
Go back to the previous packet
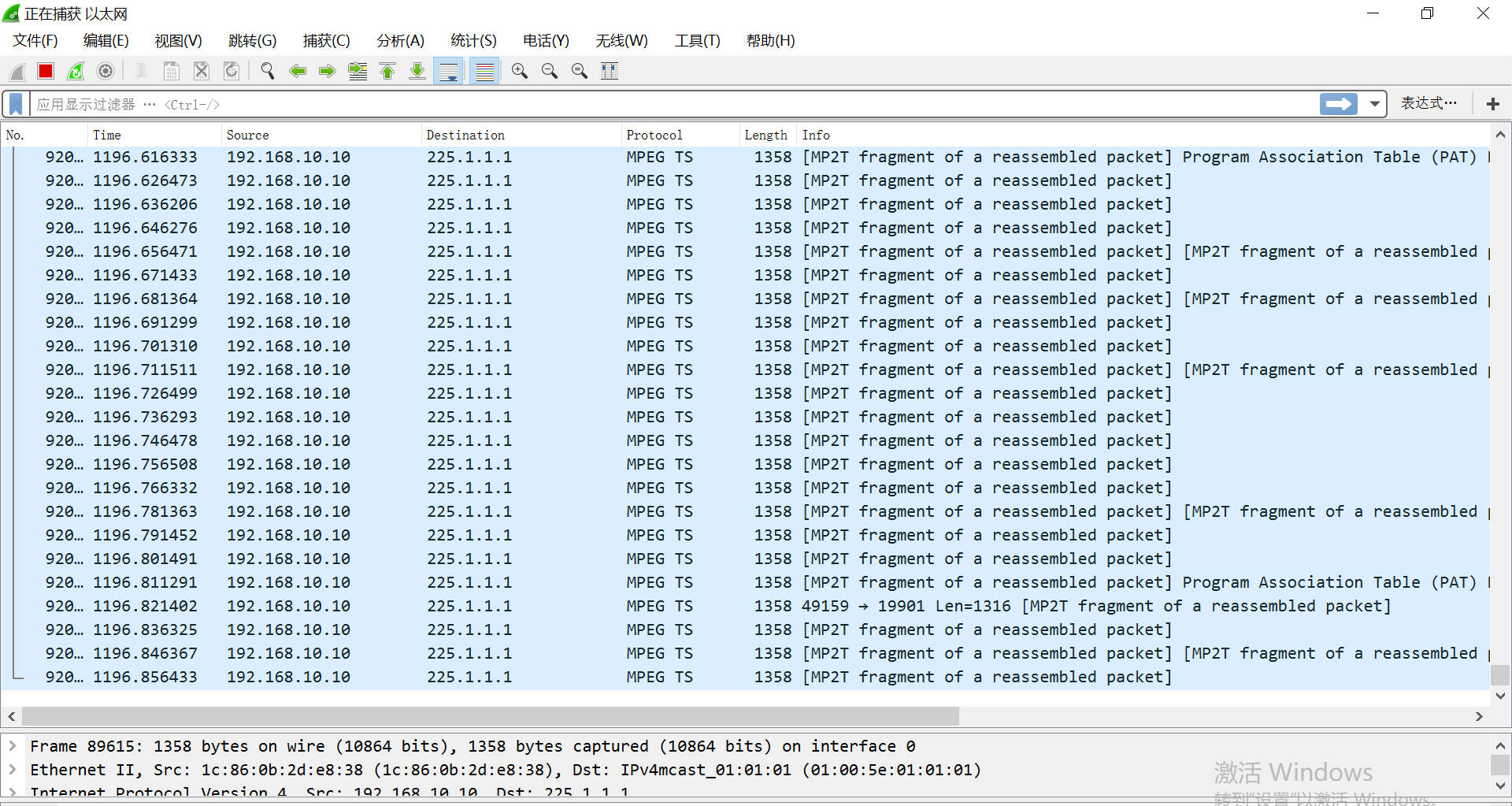[x=298, y=72]
